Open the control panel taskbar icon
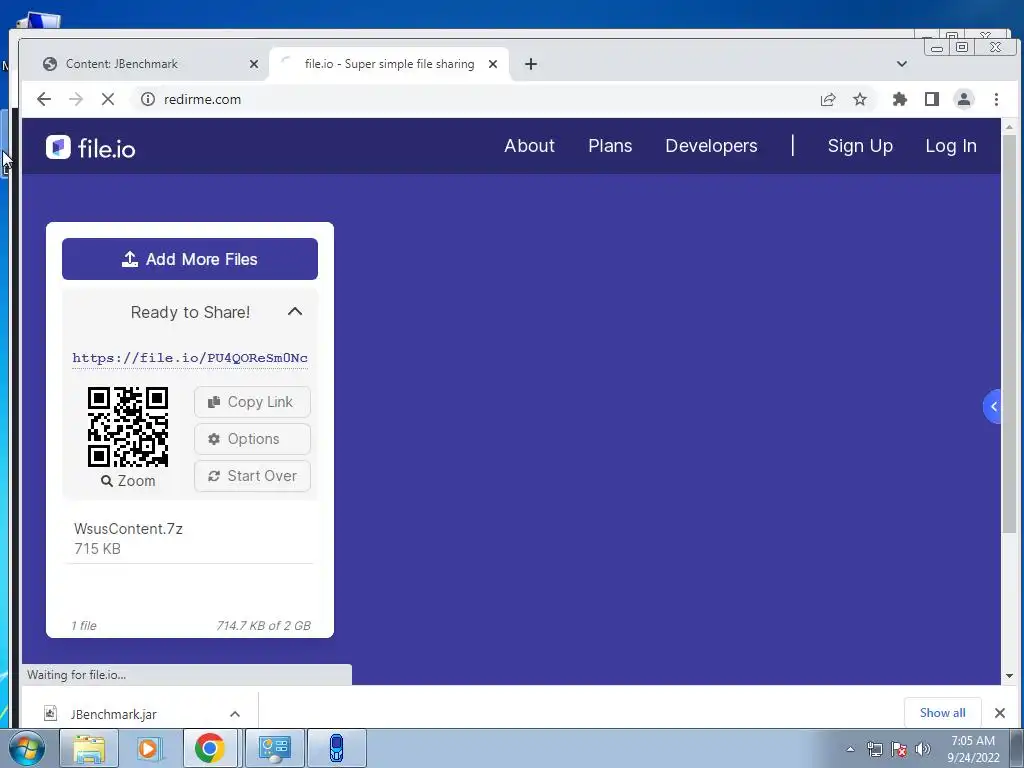1024x768 pixels. click(274, 748)
